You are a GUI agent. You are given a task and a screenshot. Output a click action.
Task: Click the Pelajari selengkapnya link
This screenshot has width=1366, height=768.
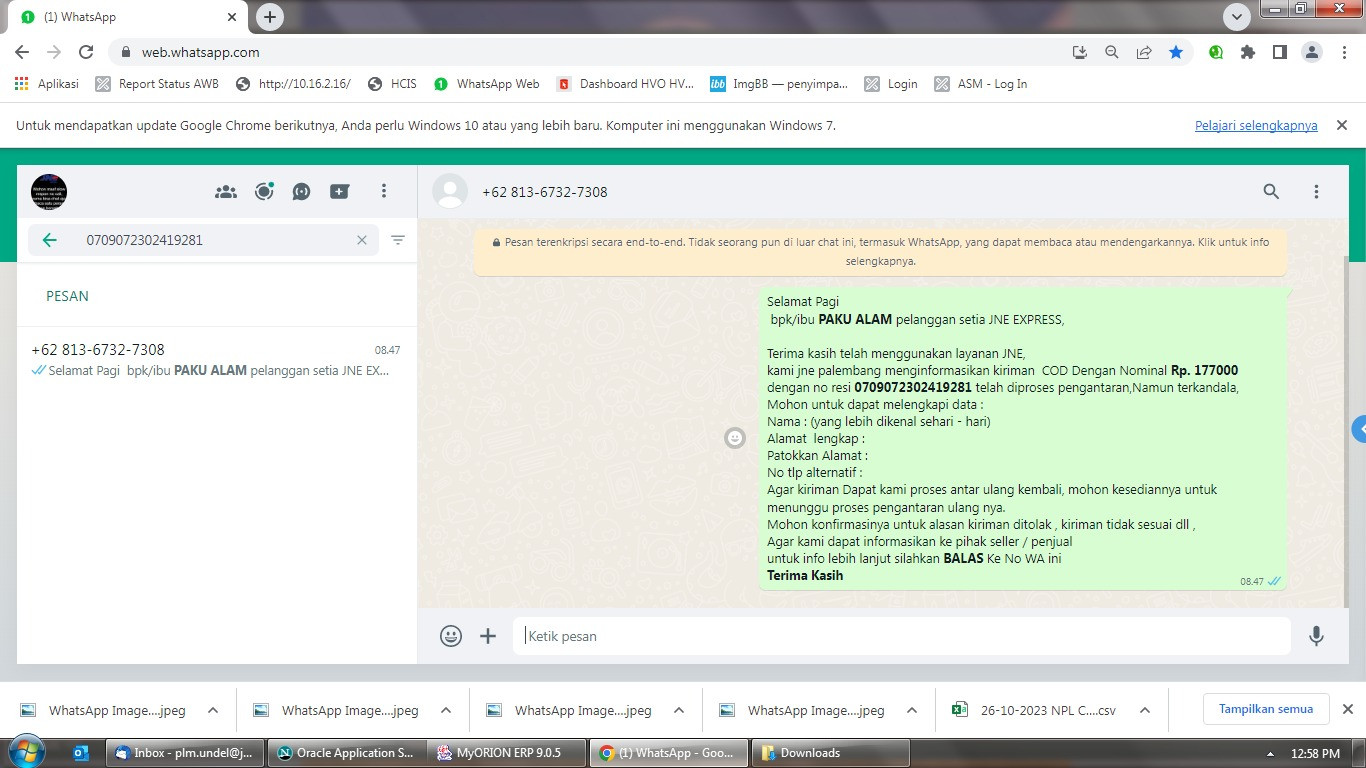(1256, 126)
